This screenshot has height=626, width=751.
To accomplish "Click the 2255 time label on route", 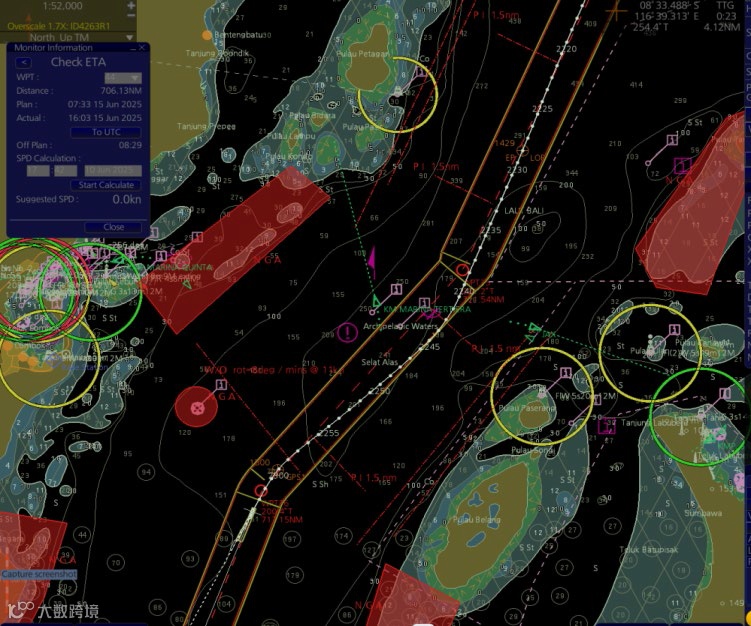I will [329, 433].
